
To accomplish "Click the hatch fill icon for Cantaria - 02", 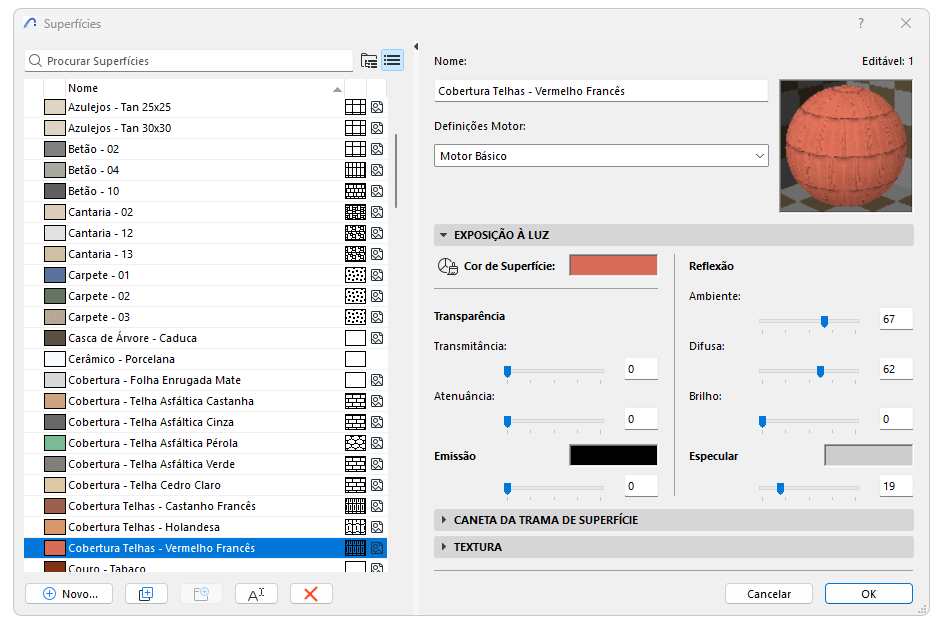I will [356, 212].
